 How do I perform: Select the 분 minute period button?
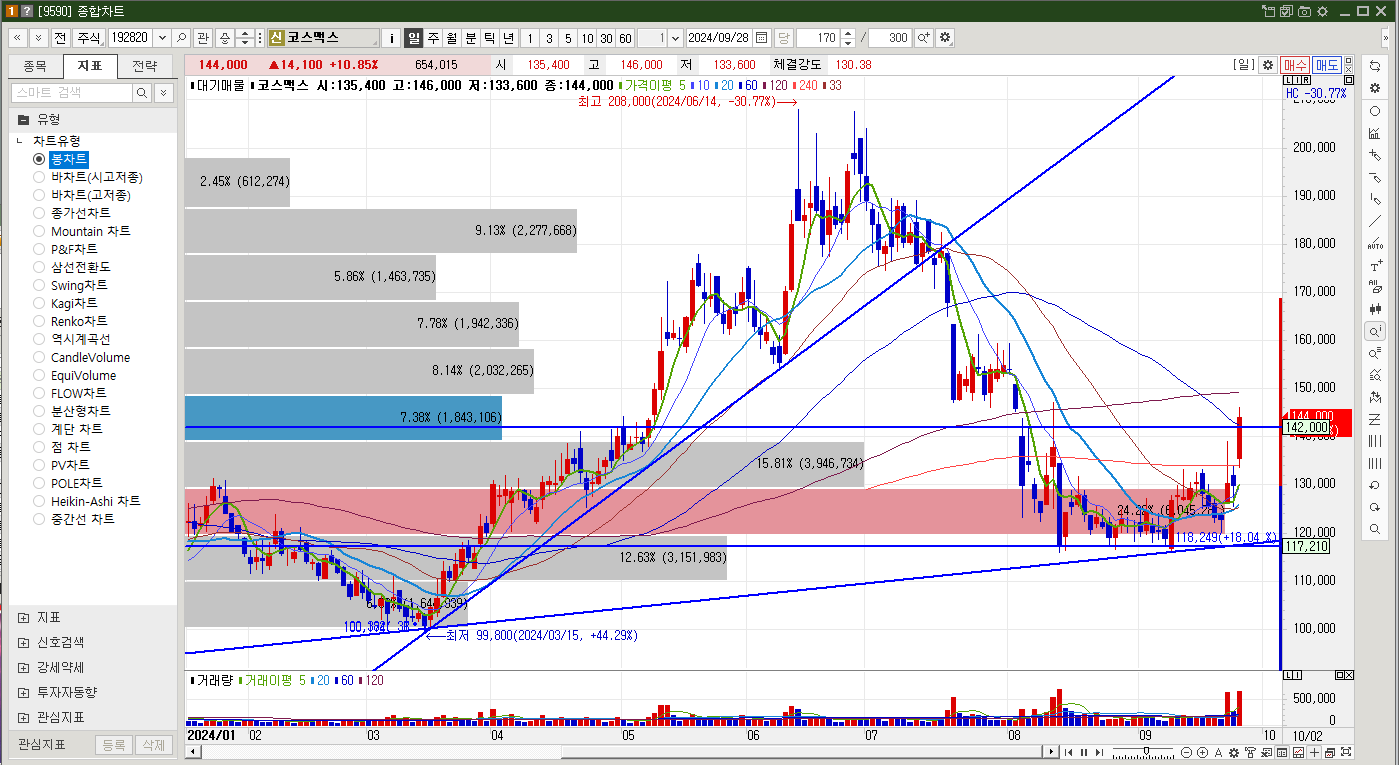tap(471, 38)
